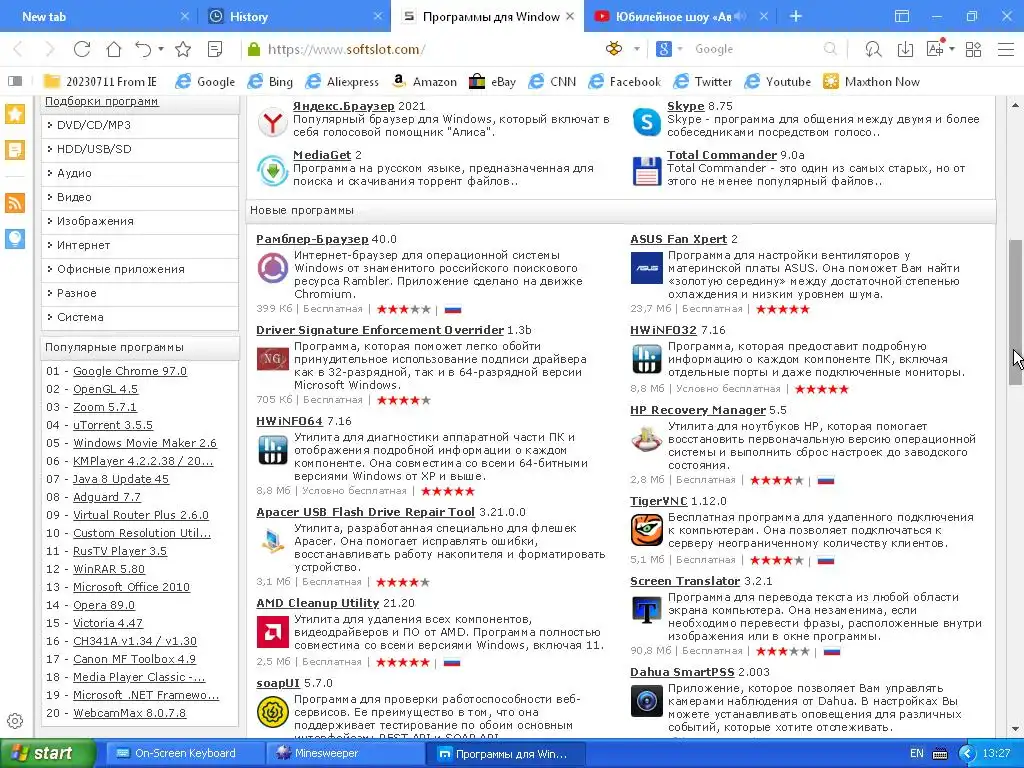
Task: Click the Screen Translator T icon
Action: pyautogui.click(x=647, y=610)
